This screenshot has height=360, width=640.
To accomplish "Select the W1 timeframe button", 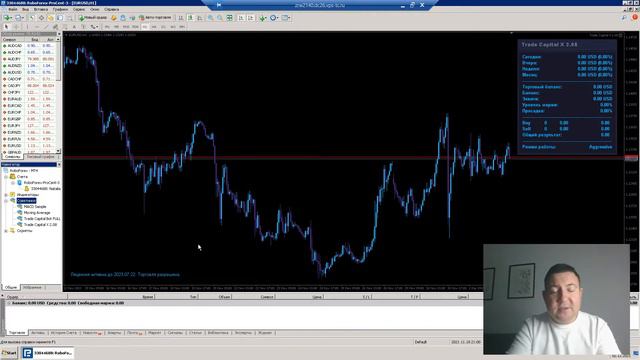I will [173, 27].
